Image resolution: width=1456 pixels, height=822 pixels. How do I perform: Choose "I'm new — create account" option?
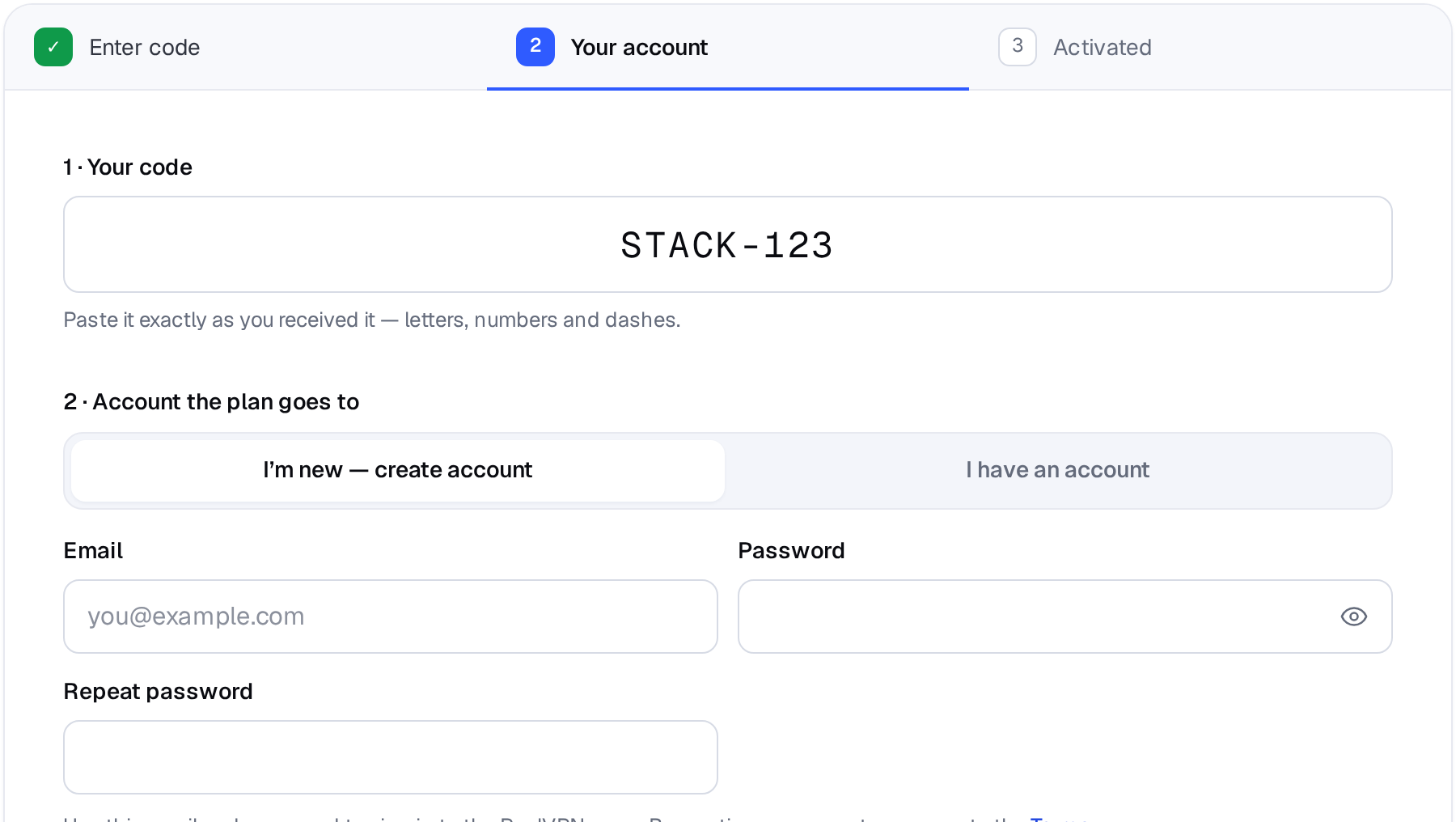[x=398, y=470]
